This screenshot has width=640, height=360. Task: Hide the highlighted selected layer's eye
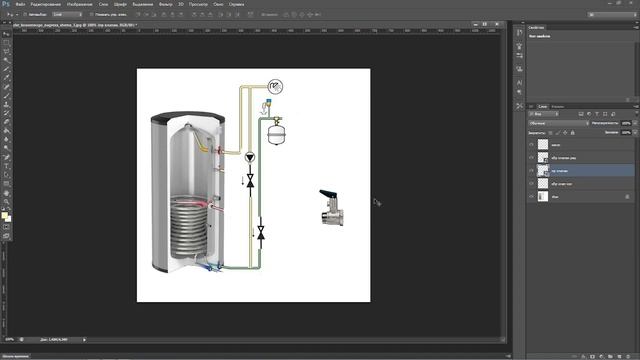tap(531, 171)
